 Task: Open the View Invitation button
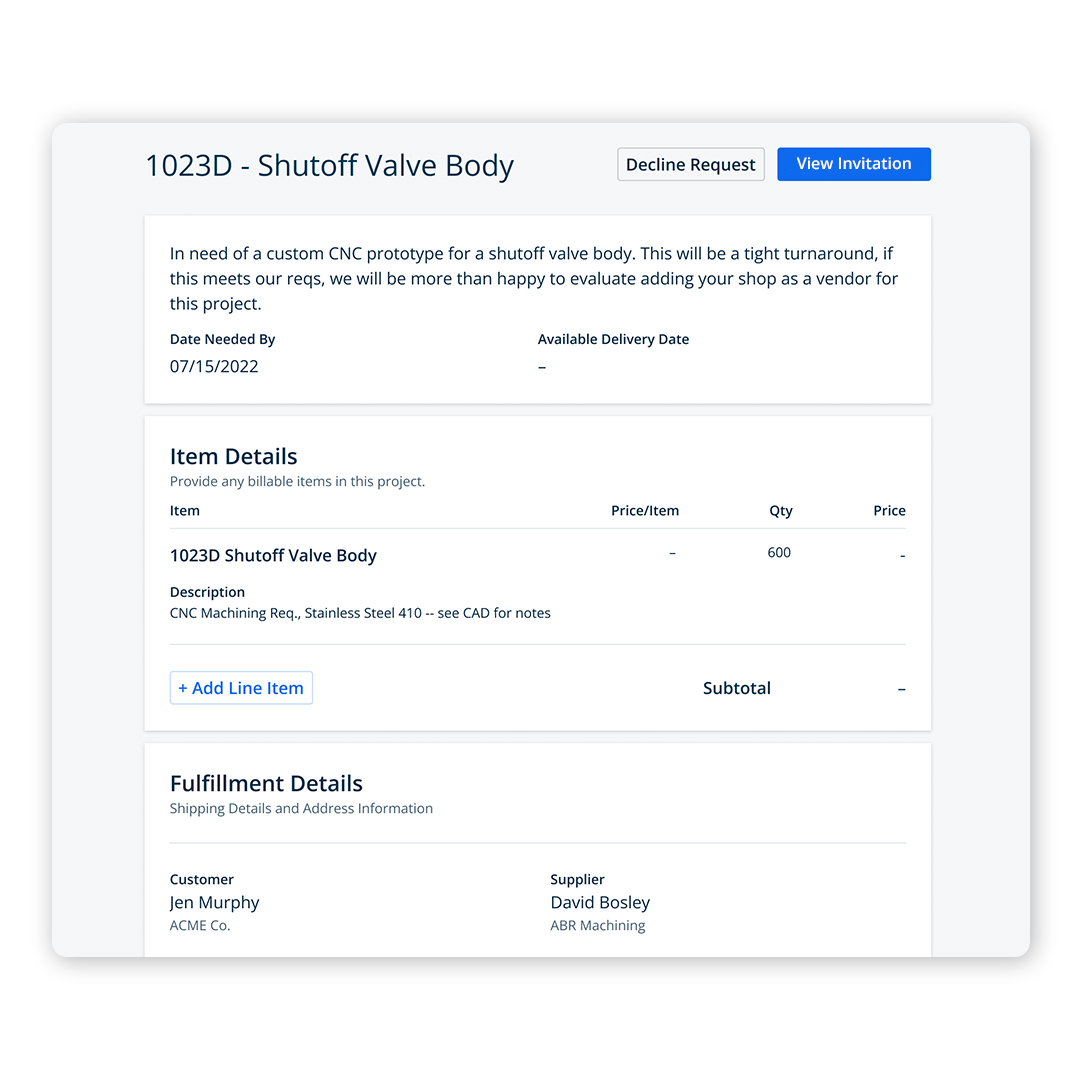point(853,164)
